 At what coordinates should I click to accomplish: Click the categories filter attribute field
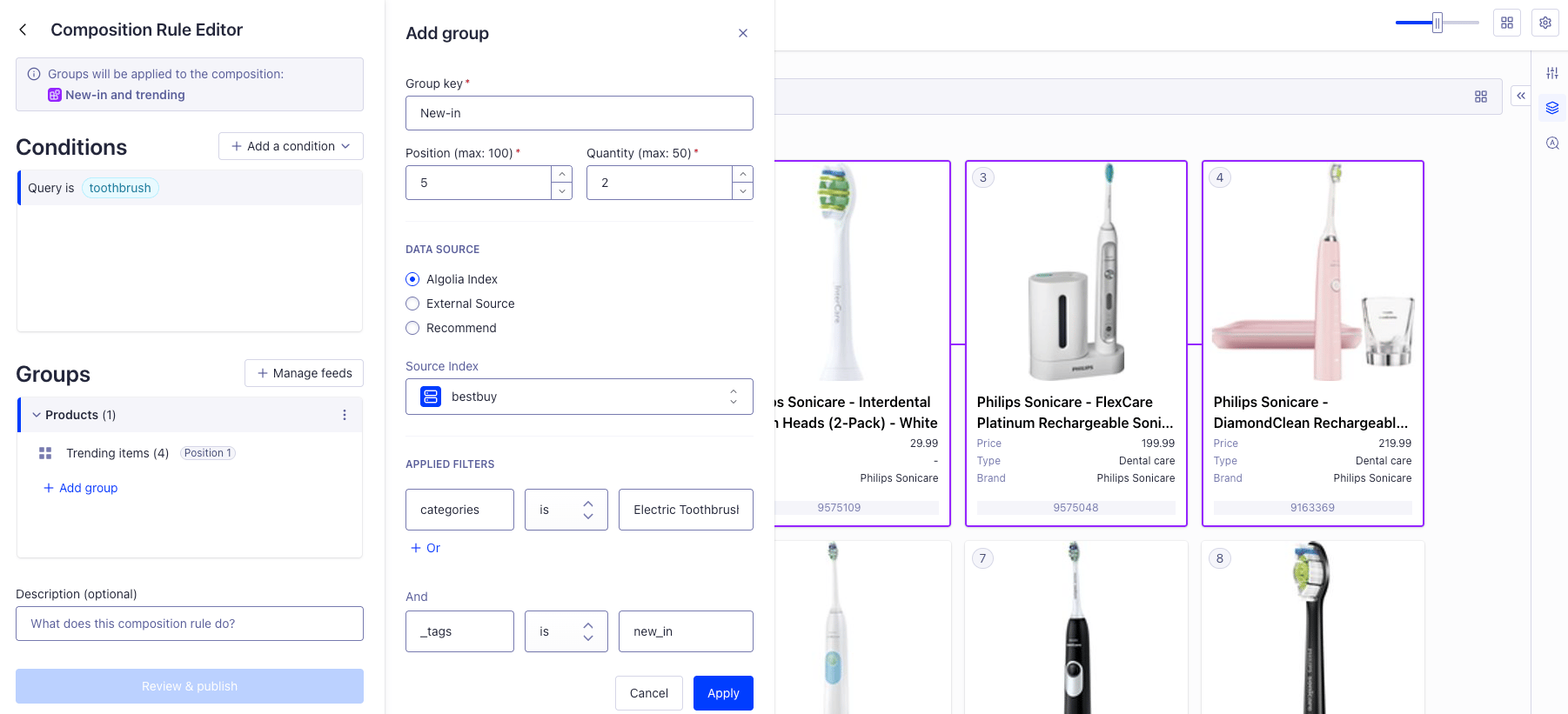[459, 510]
